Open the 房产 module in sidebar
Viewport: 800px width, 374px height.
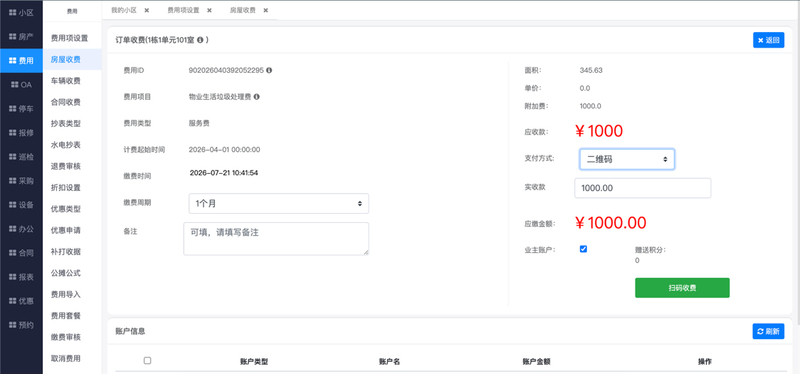(21, 37)
